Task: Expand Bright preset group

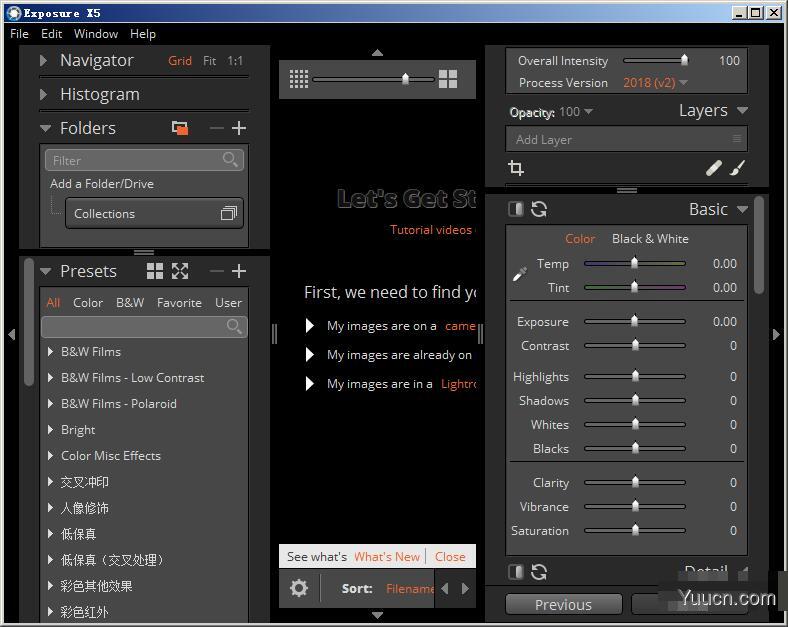Action: click(x=50, y=430)
